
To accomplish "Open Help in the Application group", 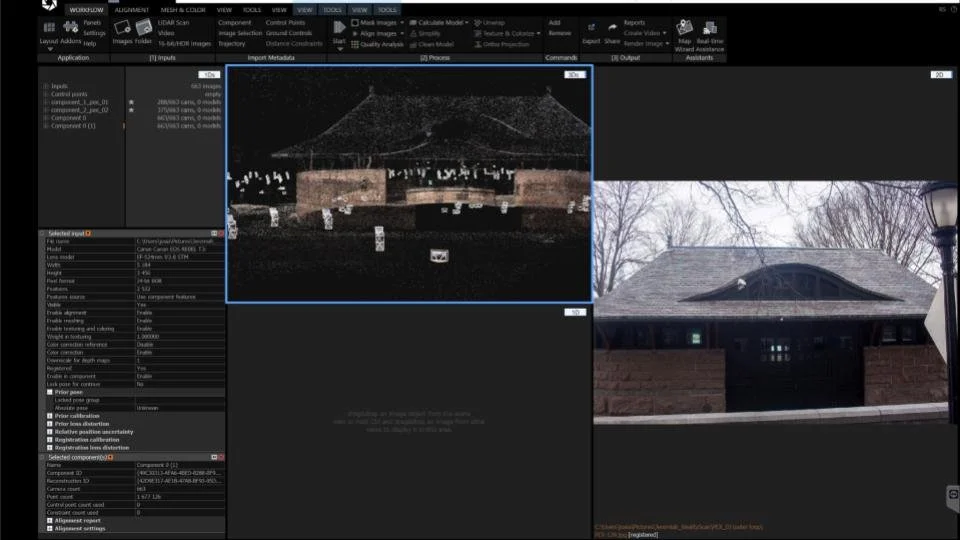I will tap(89, 43).
